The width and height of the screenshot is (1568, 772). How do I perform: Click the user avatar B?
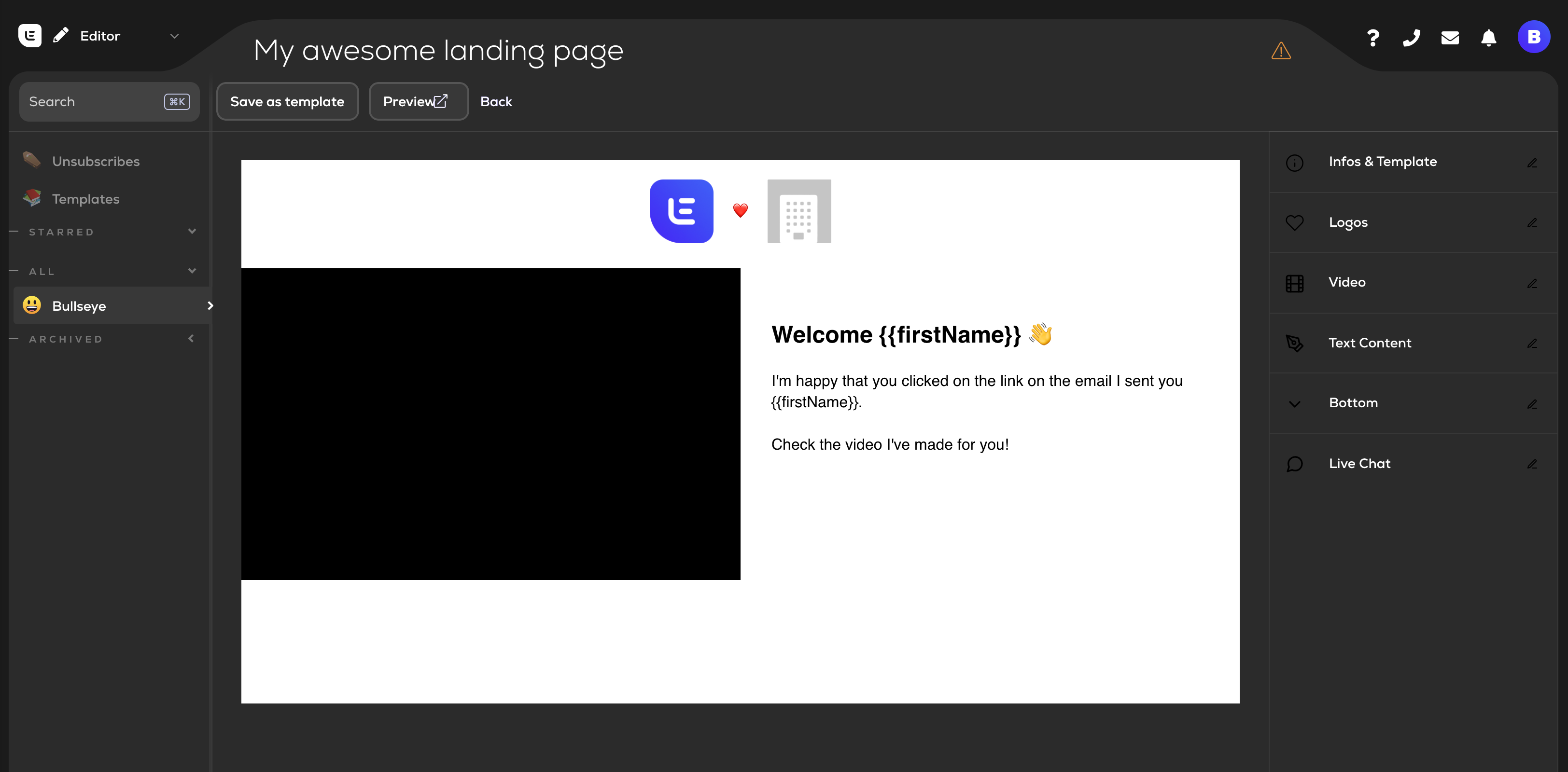pyautogui.click(x=1533, y=37)
